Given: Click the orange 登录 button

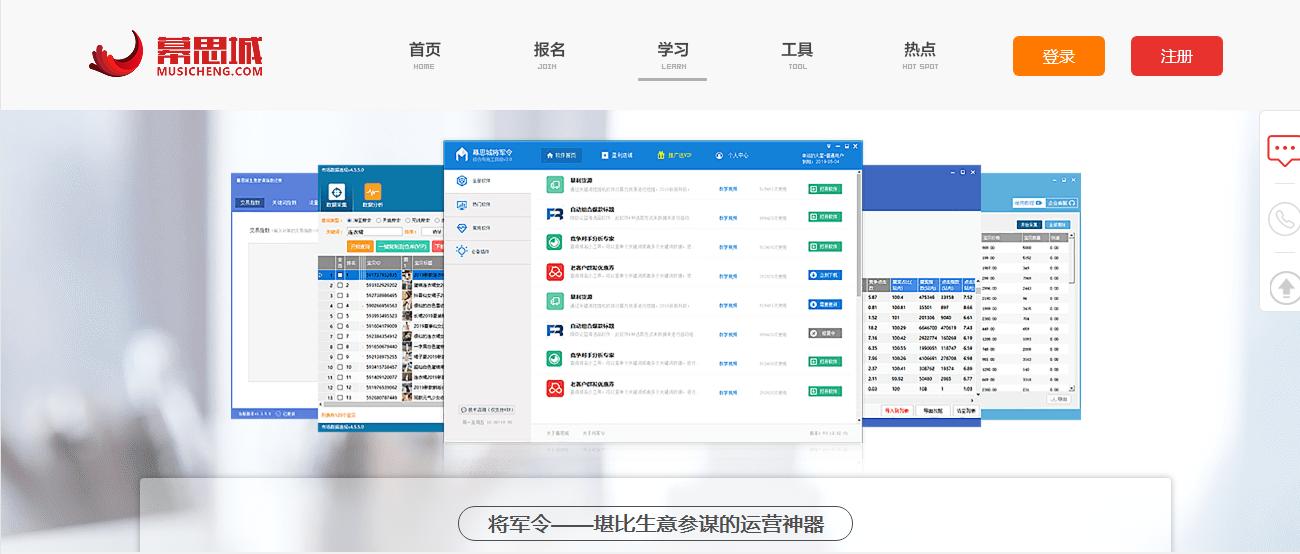Looking at the screenshot, I should tap(1058, 56).
